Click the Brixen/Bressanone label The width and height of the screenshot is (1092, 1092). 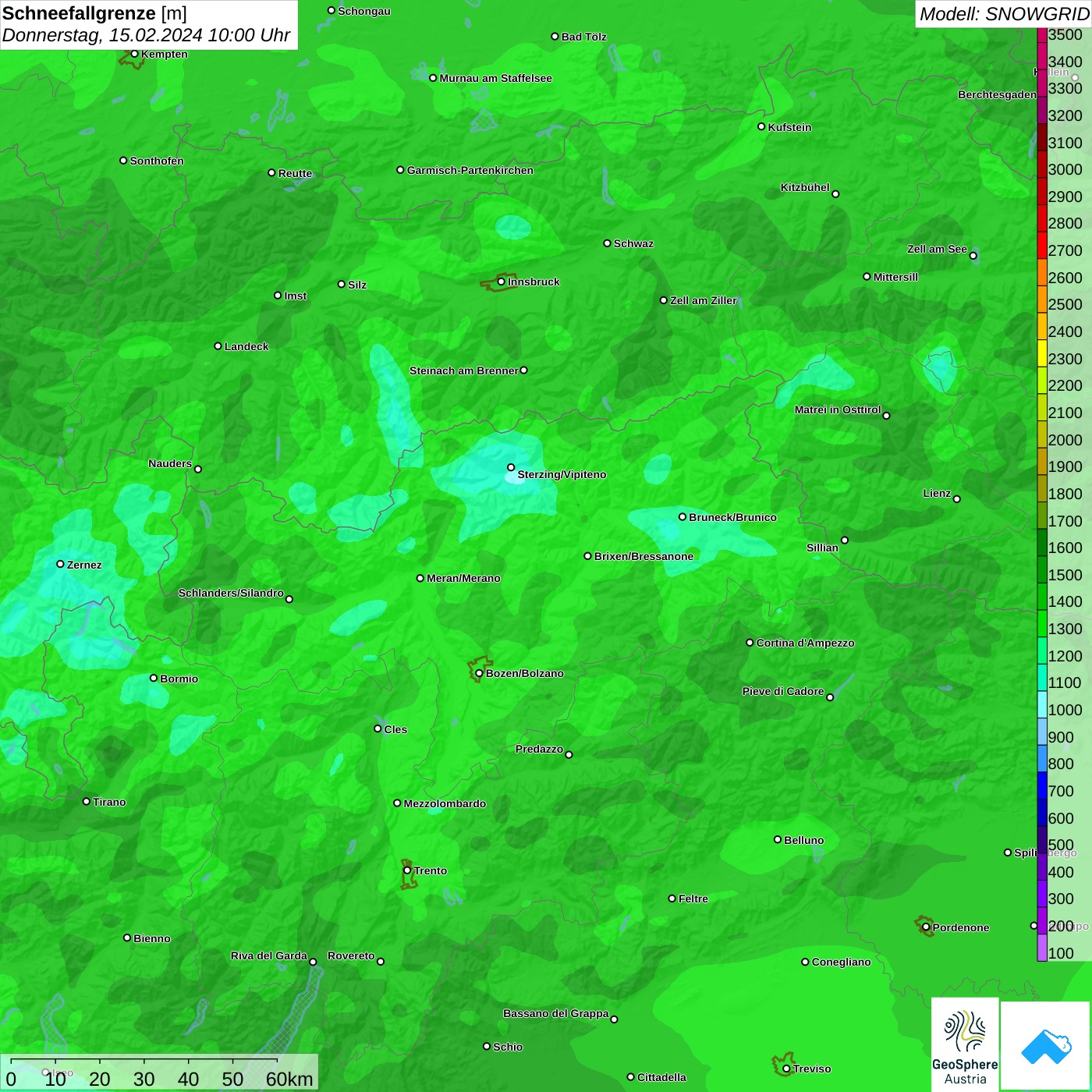tap(643, 556)
